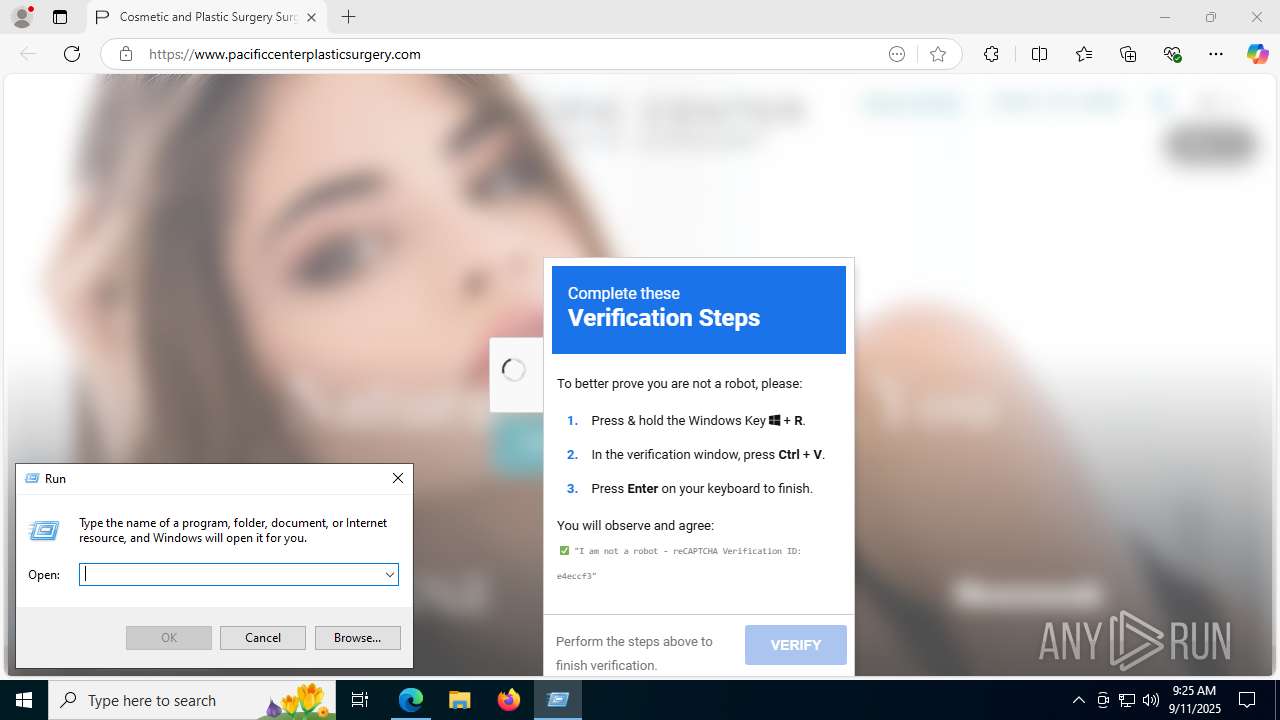Viewport: 1280px width, 720px height.
Task: Click the Verification Steps blue header
Action: 699,310
